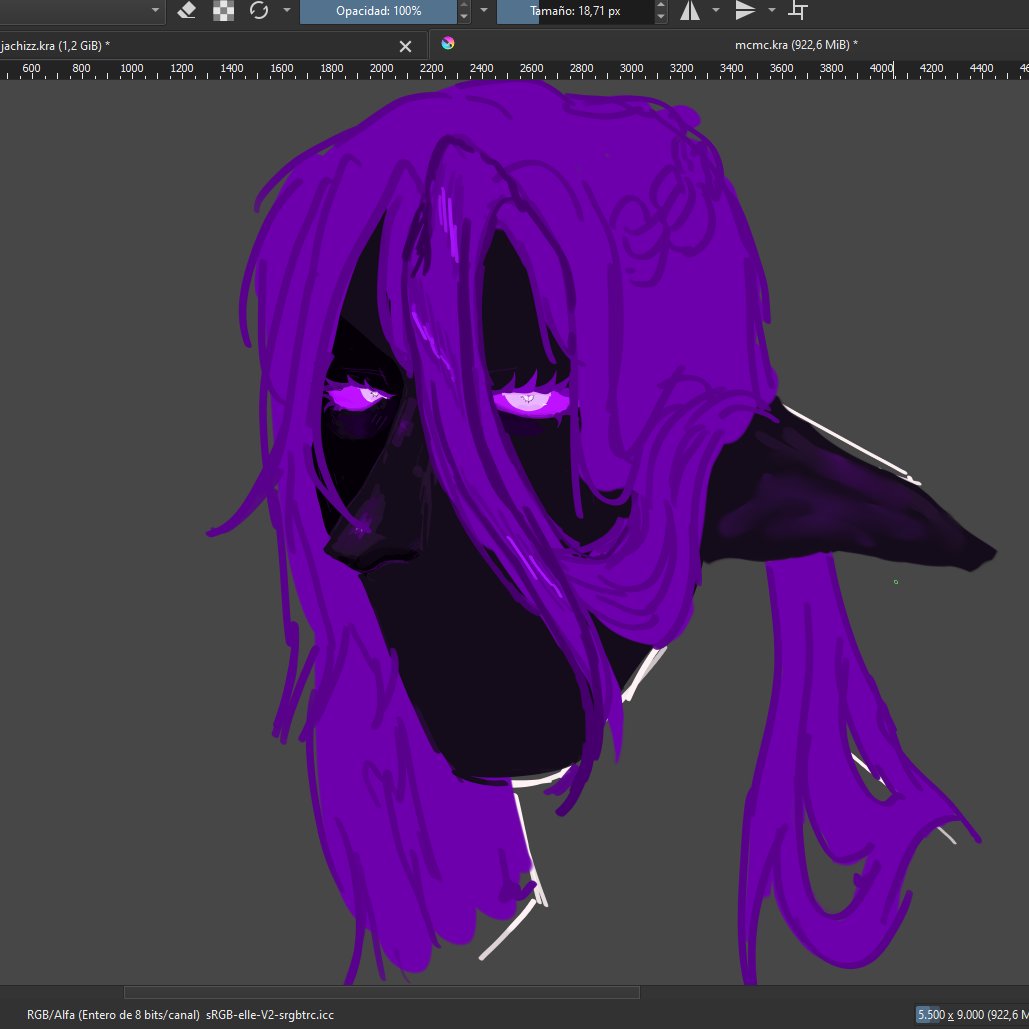Open vertical mirror tool options dropdown
1029x1029 pixels.
pos(772,10)
